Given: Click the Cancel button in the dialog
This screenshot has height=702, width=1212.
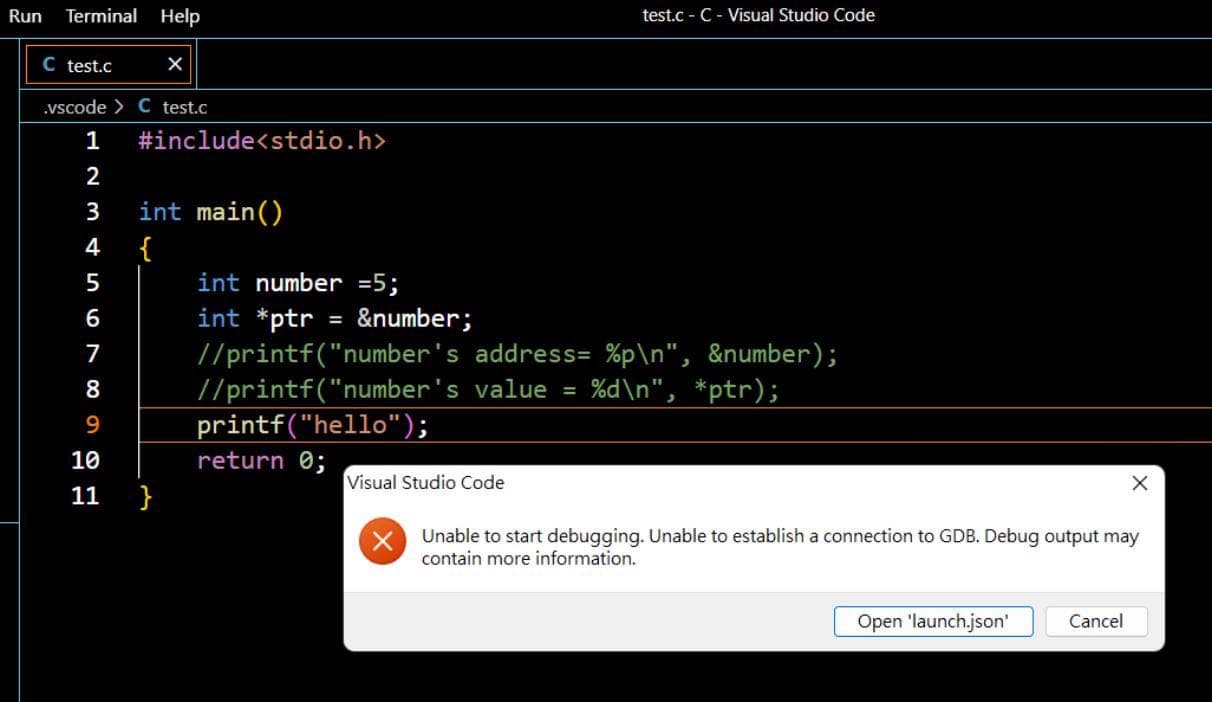Looking at the screenshot, I should tap(1096, 621).
